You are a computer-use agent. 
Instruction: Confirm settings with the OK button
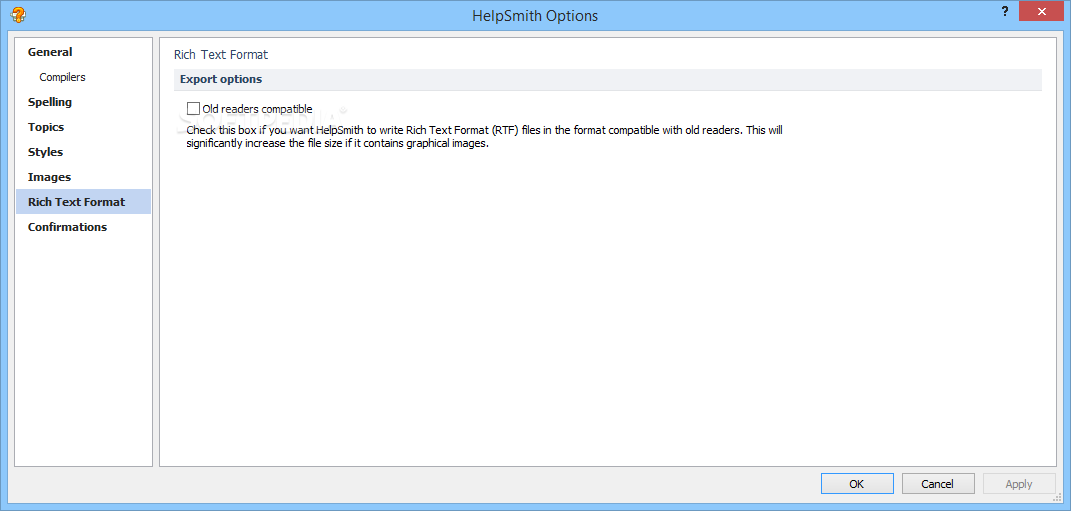coord(857,484)
